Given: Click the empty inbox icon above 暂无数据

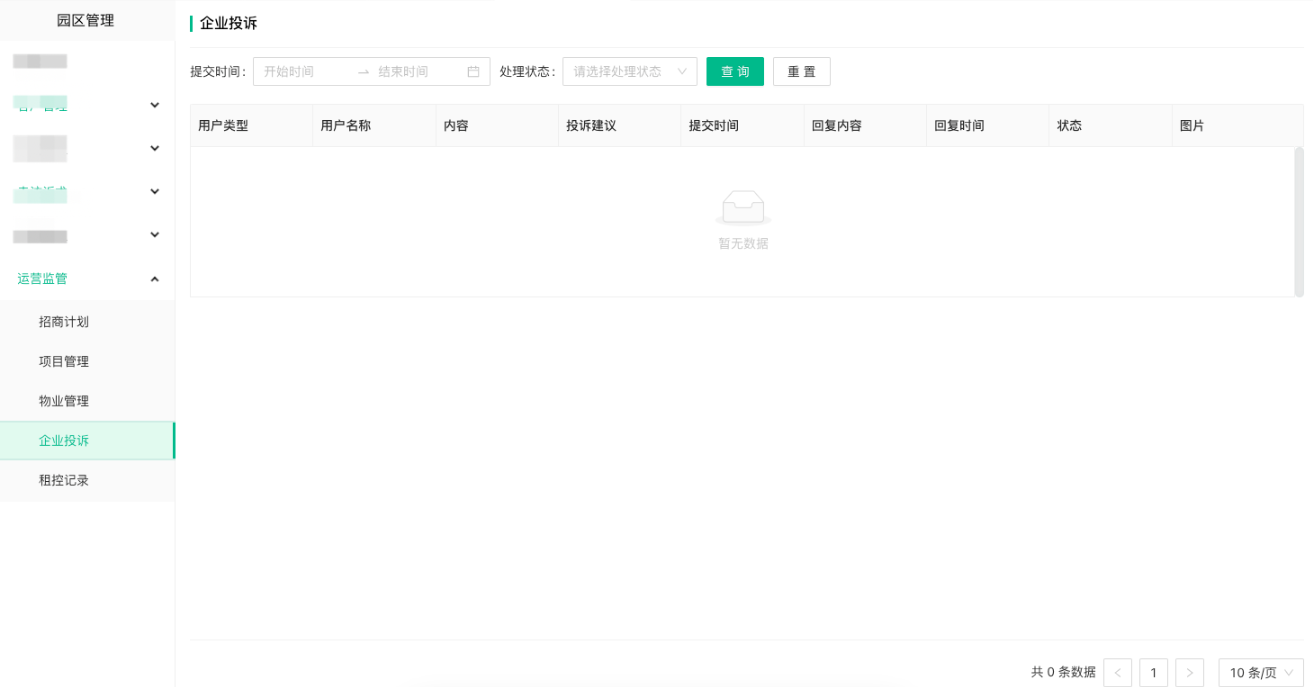Looking at the screenshot, I should (743, 207).
